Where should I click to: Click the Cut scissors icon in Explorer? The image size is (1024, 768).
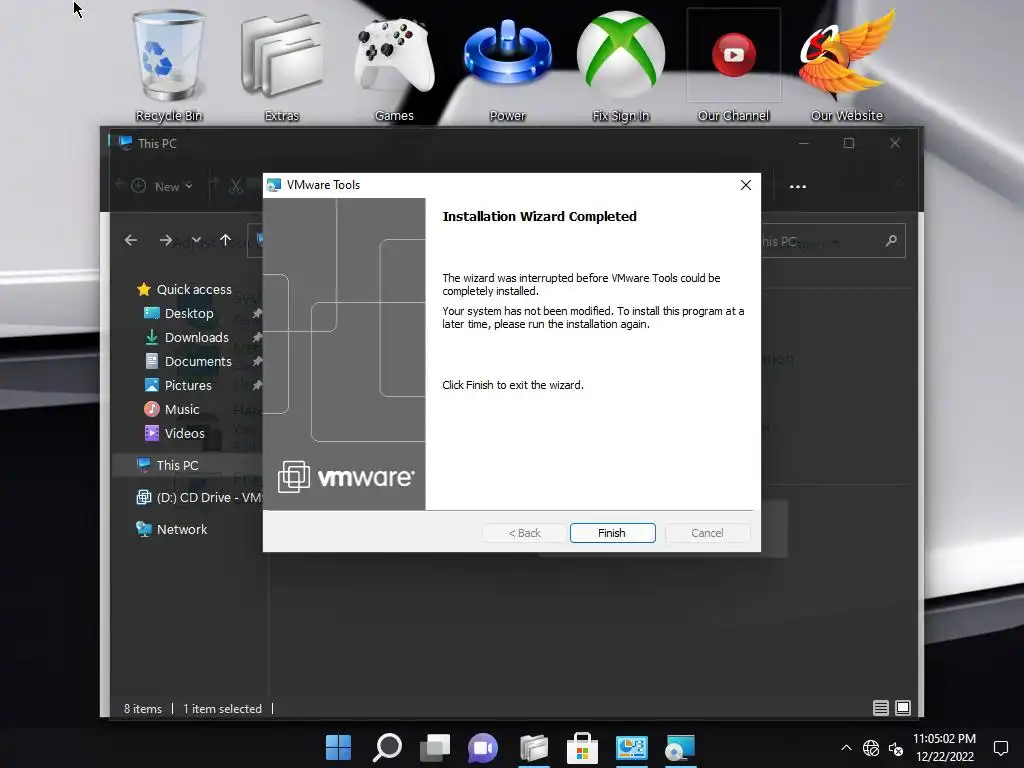(x=236, y=186)
